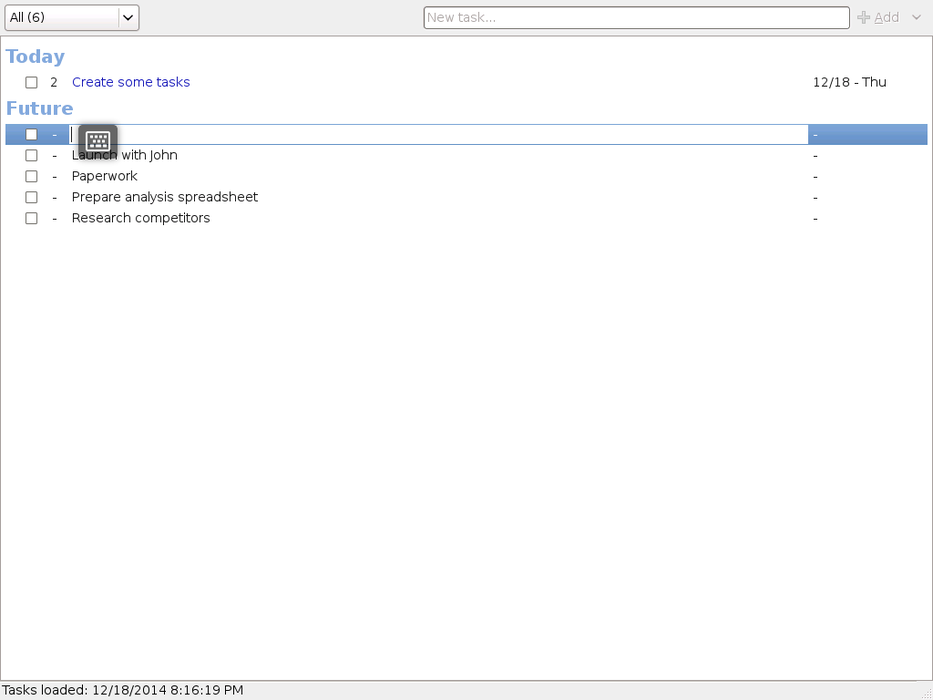This screenshot has height=700, width=933.
Task: Click the on-screen keyboard icon
Action: pyautogui.click(x=98, y=141)
